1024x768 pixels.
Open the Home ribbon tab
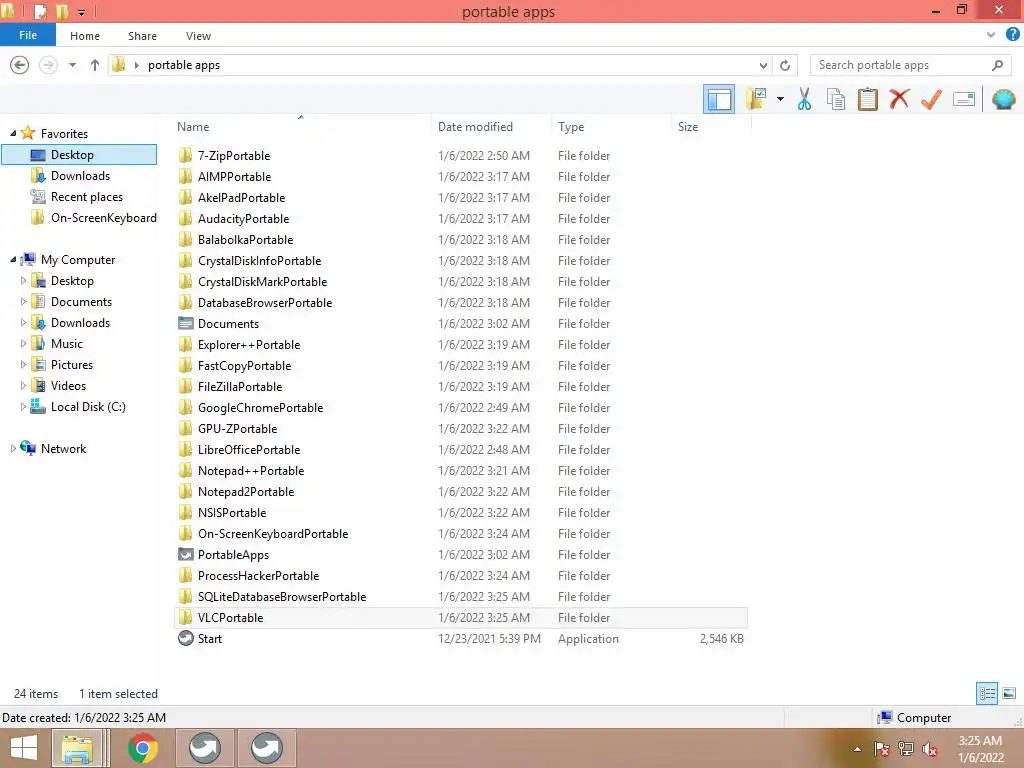tap(85, 36)
